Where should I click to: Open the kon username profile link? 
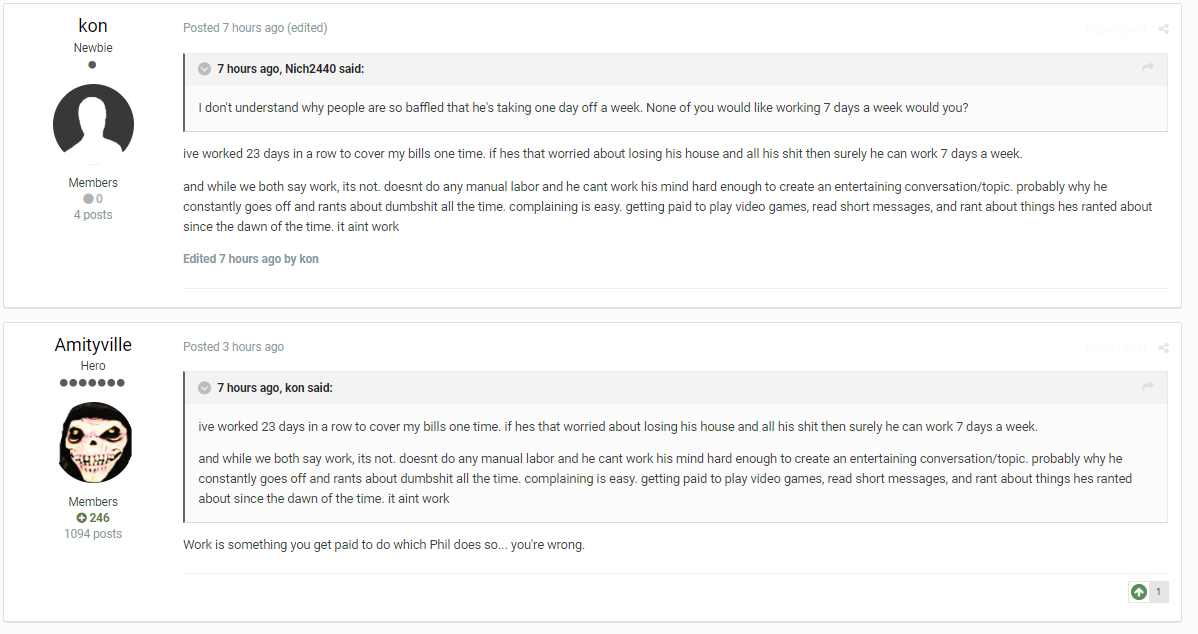click(x=92, y=26)
